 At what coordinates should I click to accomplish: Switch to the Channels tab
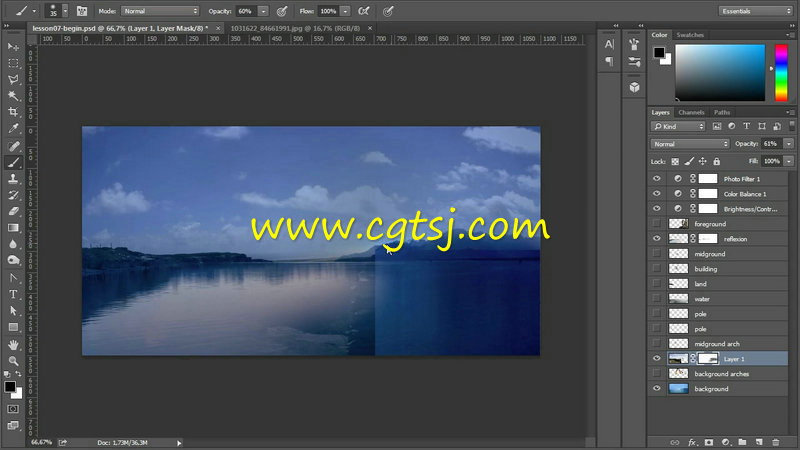(x=692, y=112)
